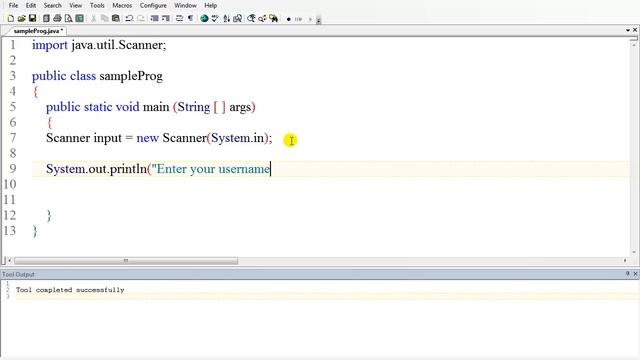The image size is (640, 360).
Task: Run spell check from the toolbar
Action: [x=215, y=18]
